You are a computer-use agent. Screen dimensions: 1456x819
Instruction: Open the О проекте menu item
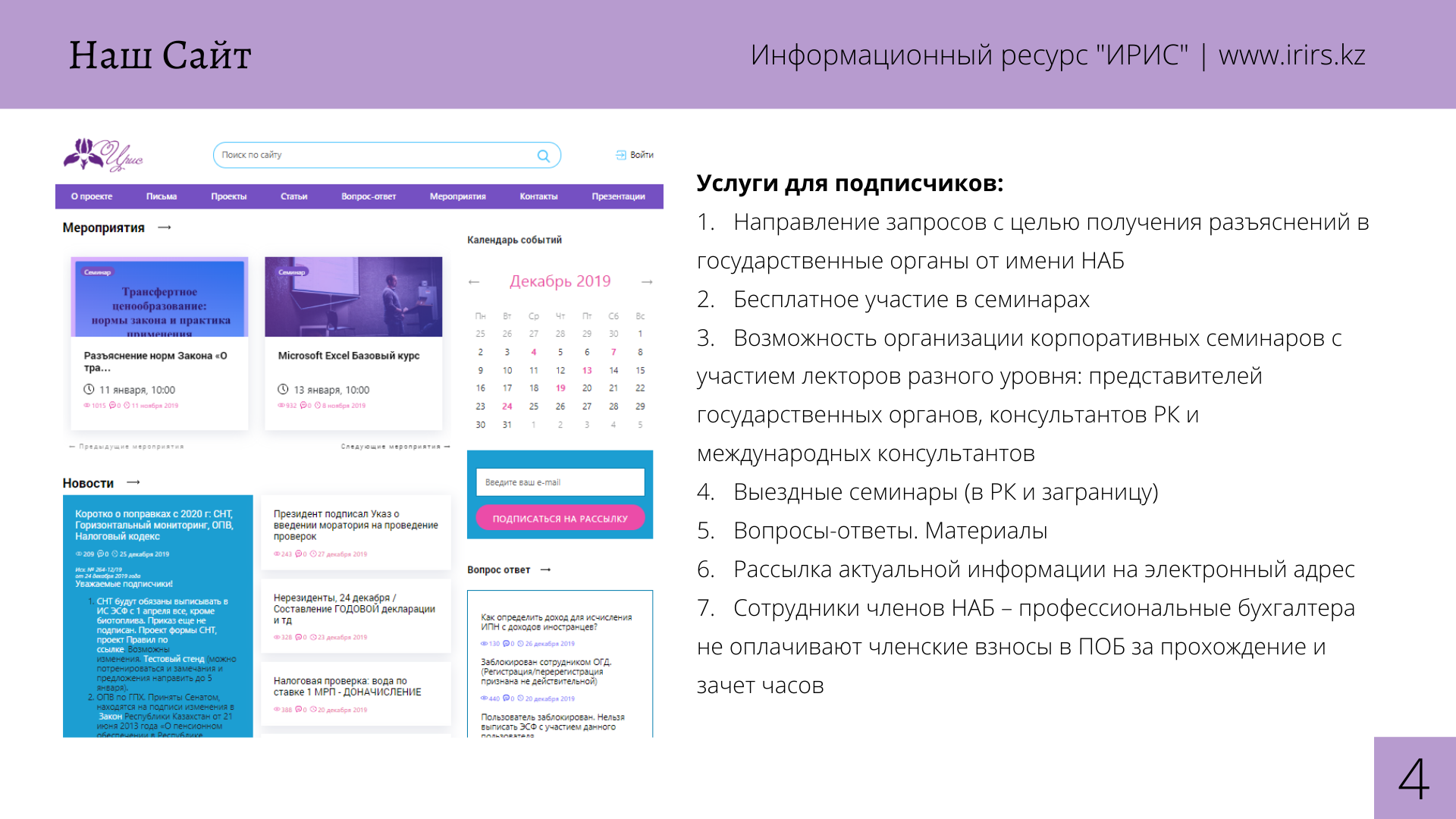[x=92, y=196]
